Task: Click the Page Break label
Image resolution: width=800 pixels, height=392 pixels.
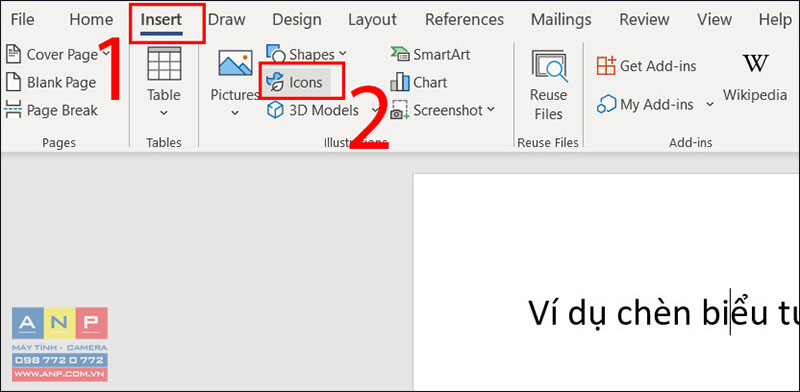Action: pos(62,110)
